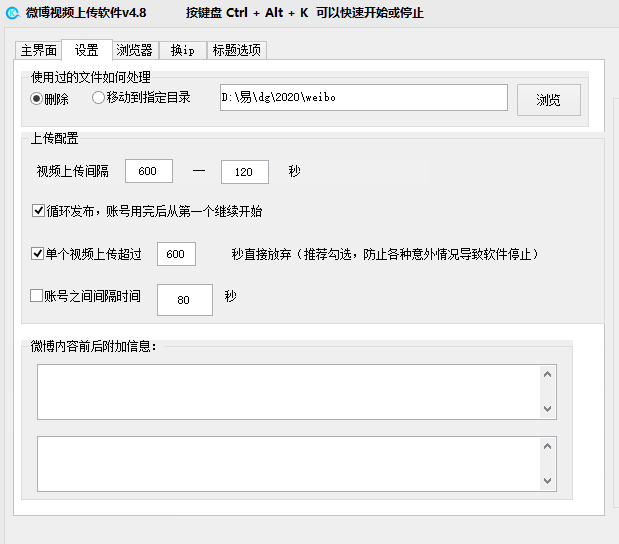Choose the 移动到指定目录 radio option
Viewport: 619px width, 544px height.
point(141,97)
